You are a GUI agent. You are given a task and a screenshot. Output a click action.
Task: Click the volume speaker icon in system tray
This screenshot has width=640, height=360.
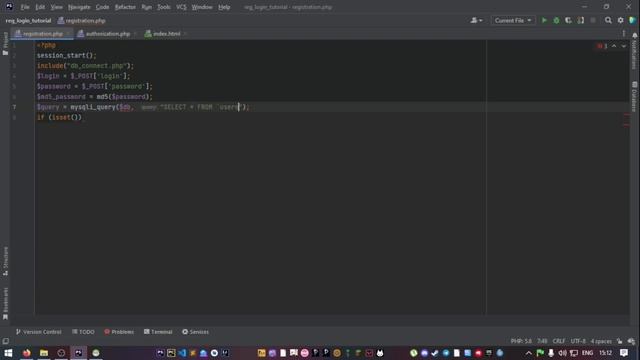pos(562,353)
